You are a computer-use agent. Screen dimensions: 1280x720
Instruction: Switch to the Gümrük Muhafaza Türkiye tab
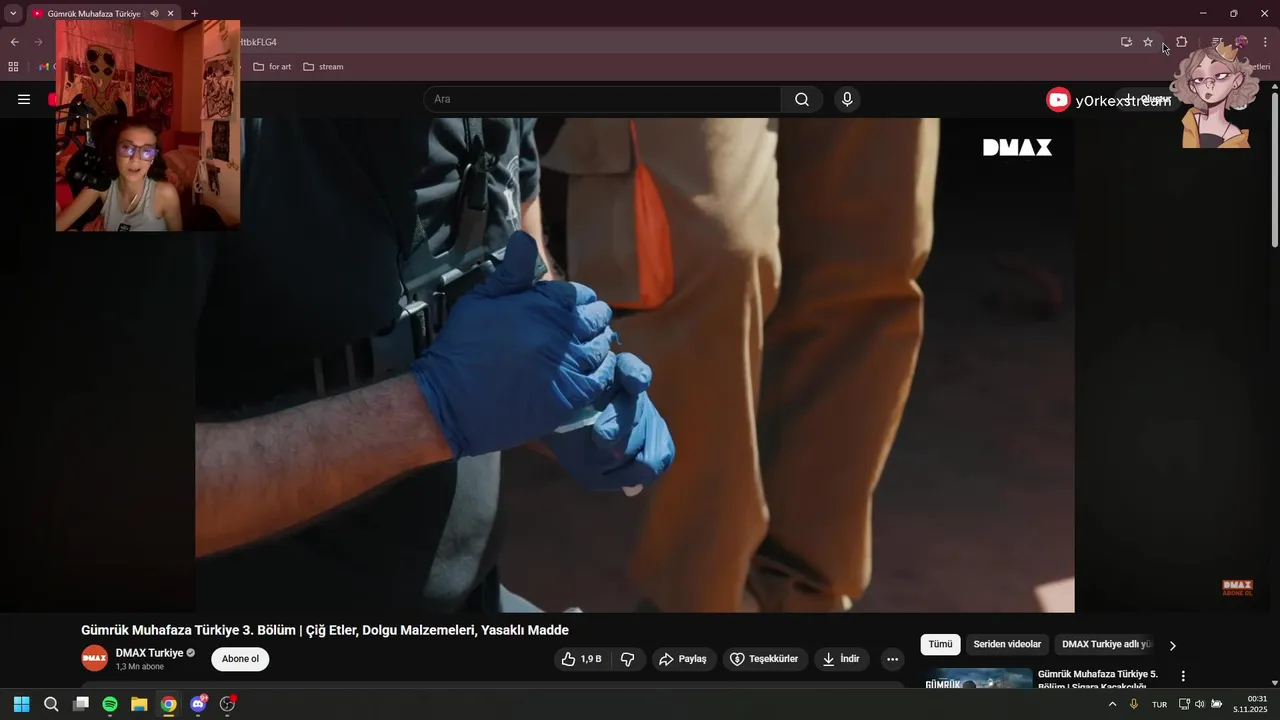coord(94,13)
